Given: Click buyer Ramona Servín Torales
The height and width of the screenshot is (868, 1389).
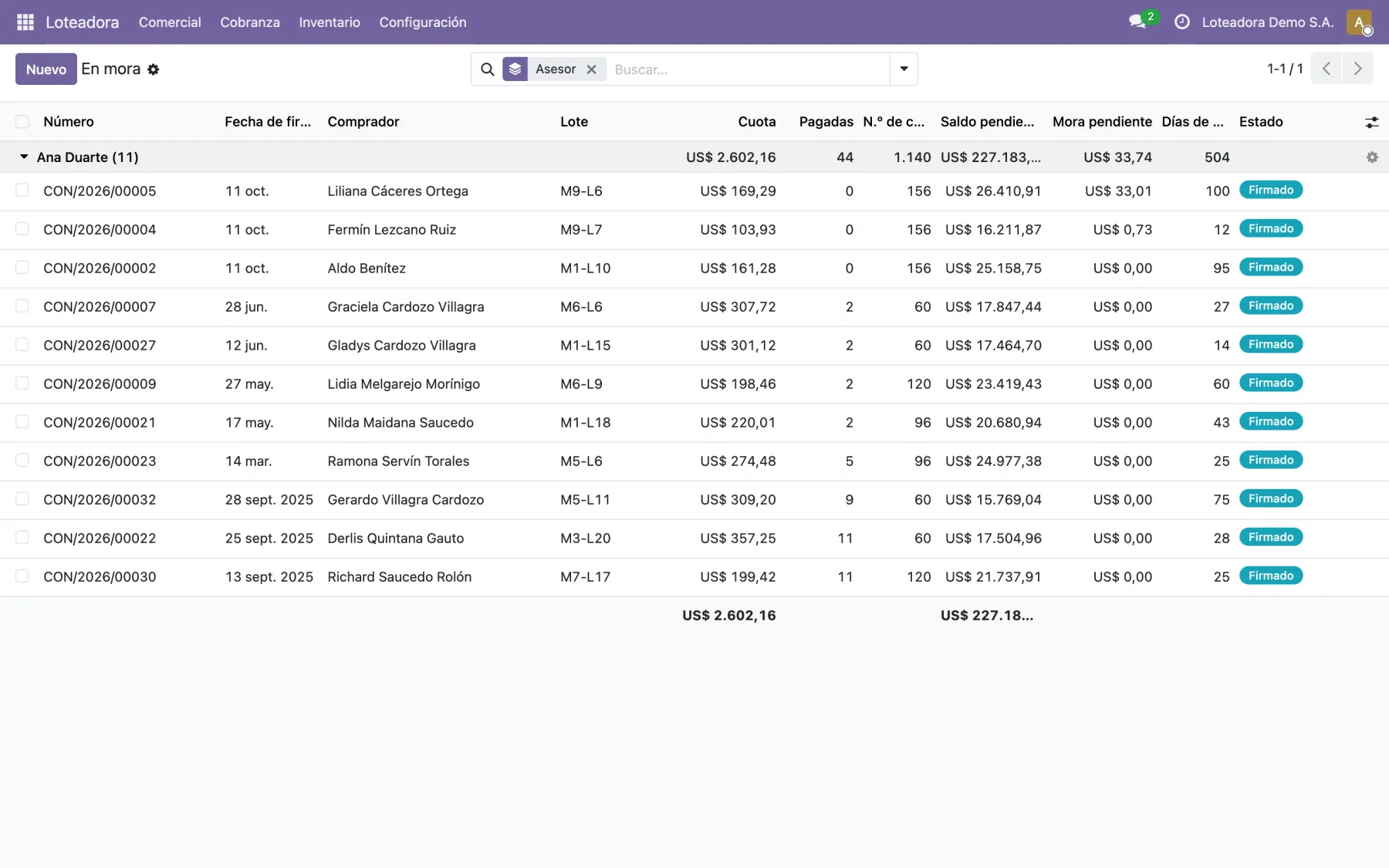Looking at the screenshot, I should 398,461.
